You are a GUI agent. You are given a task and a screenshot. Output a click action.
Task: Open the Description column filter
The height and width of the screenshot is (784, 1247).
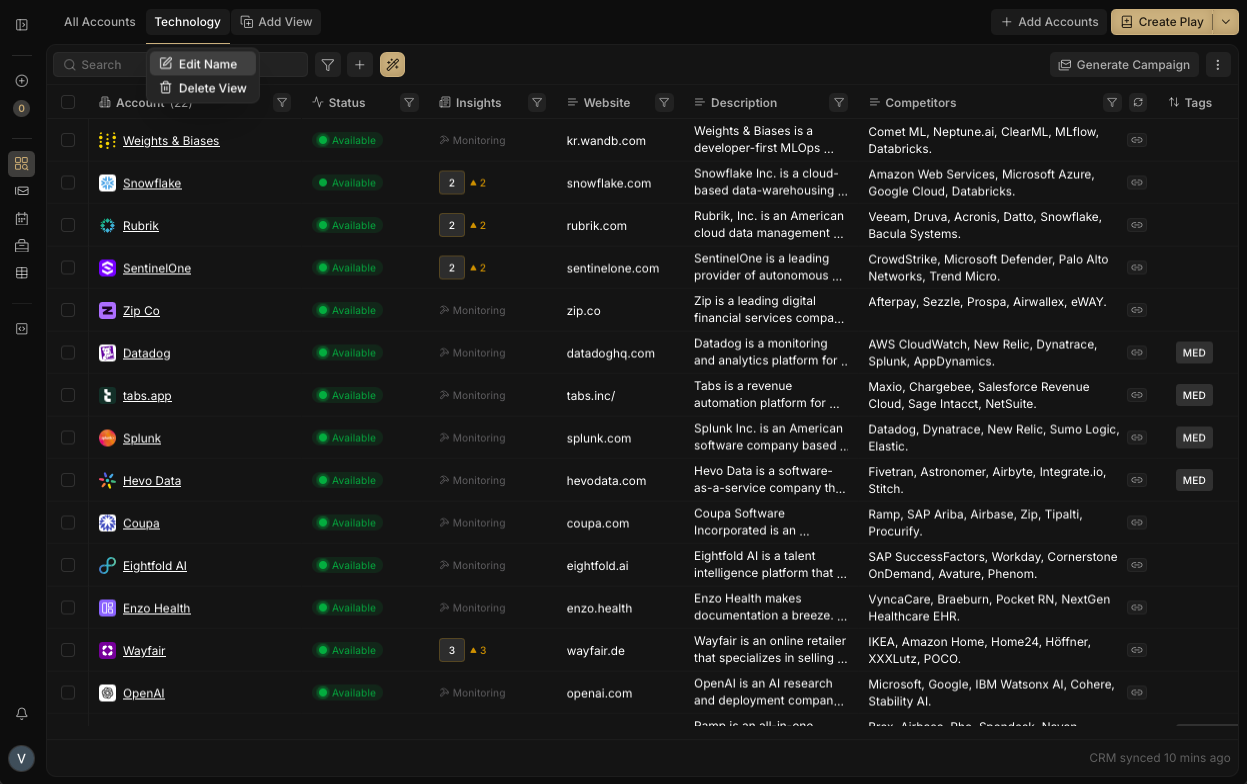pos(839,102)
